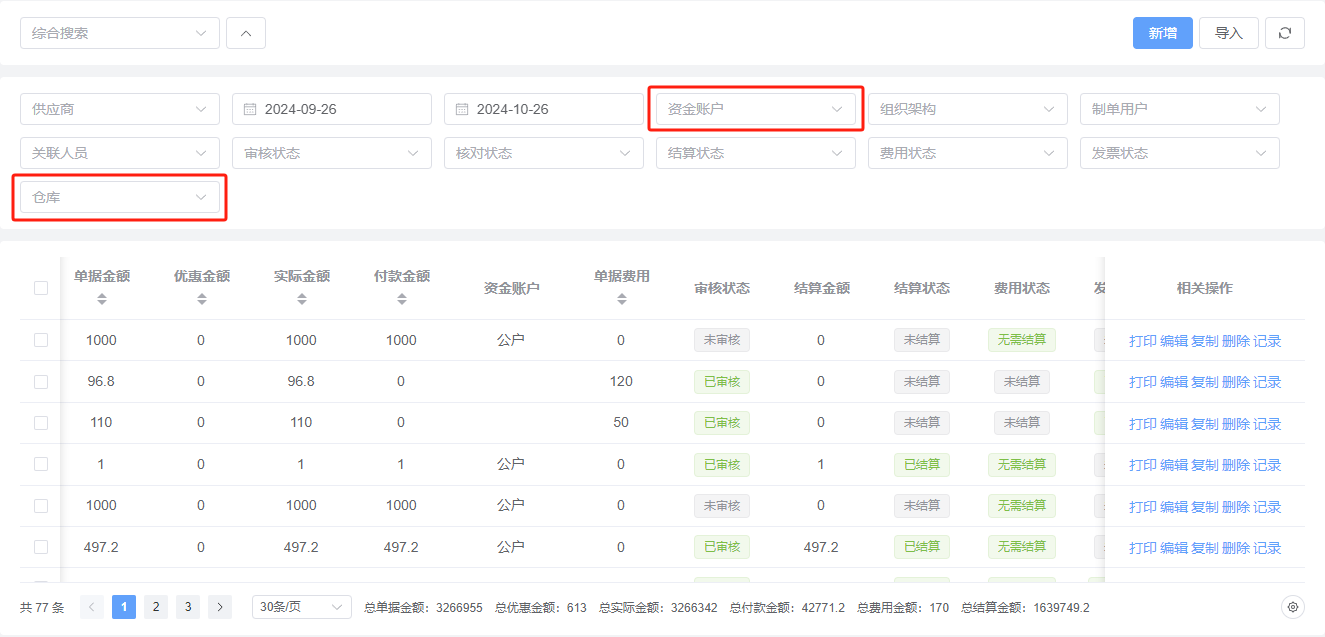Open table column settings gear icon
This screenshot has height=637, width=1325.
[1293, 607]
